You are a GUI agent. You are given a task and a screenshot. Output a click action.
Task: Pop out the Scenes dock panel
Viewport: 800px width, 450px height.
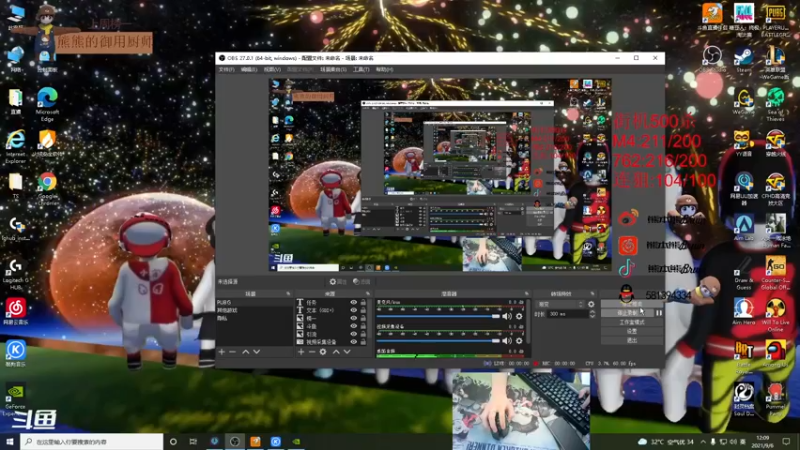pyautogui.click(x=288, y=294)
